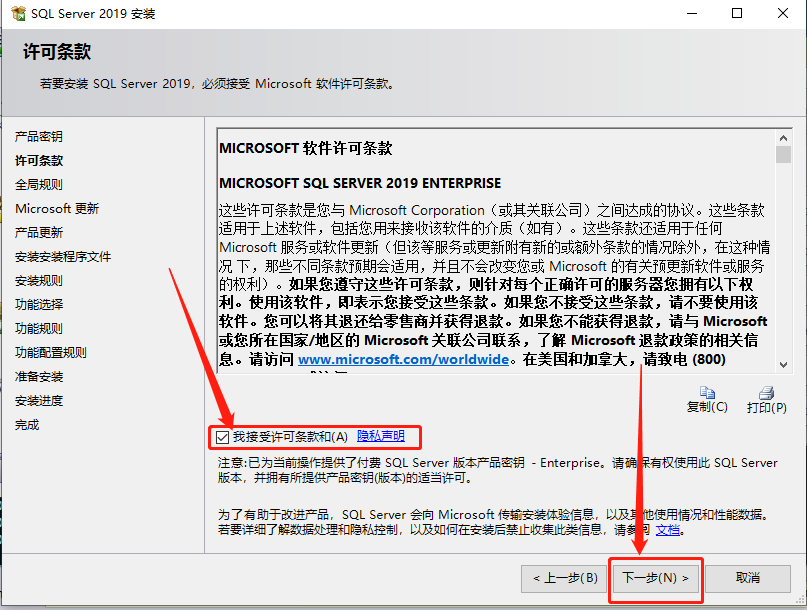Select the Microsoft 更新 step in sidebar
The image size is (807, 610).
click(x=57, y=208)
